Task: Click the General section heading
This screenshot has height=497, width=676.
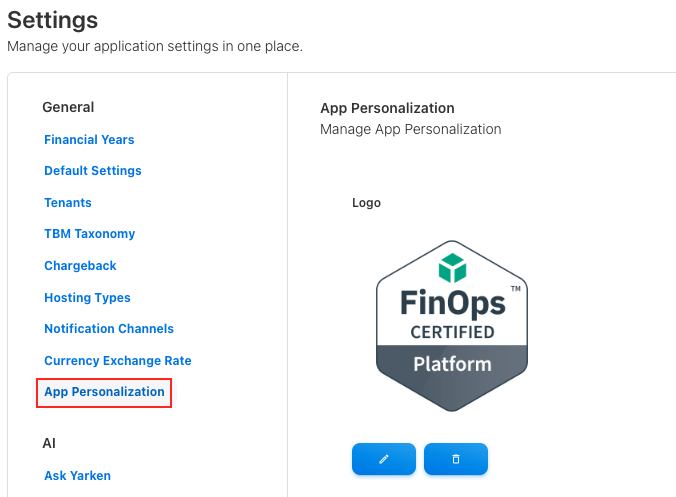Action: coord(68,107)
